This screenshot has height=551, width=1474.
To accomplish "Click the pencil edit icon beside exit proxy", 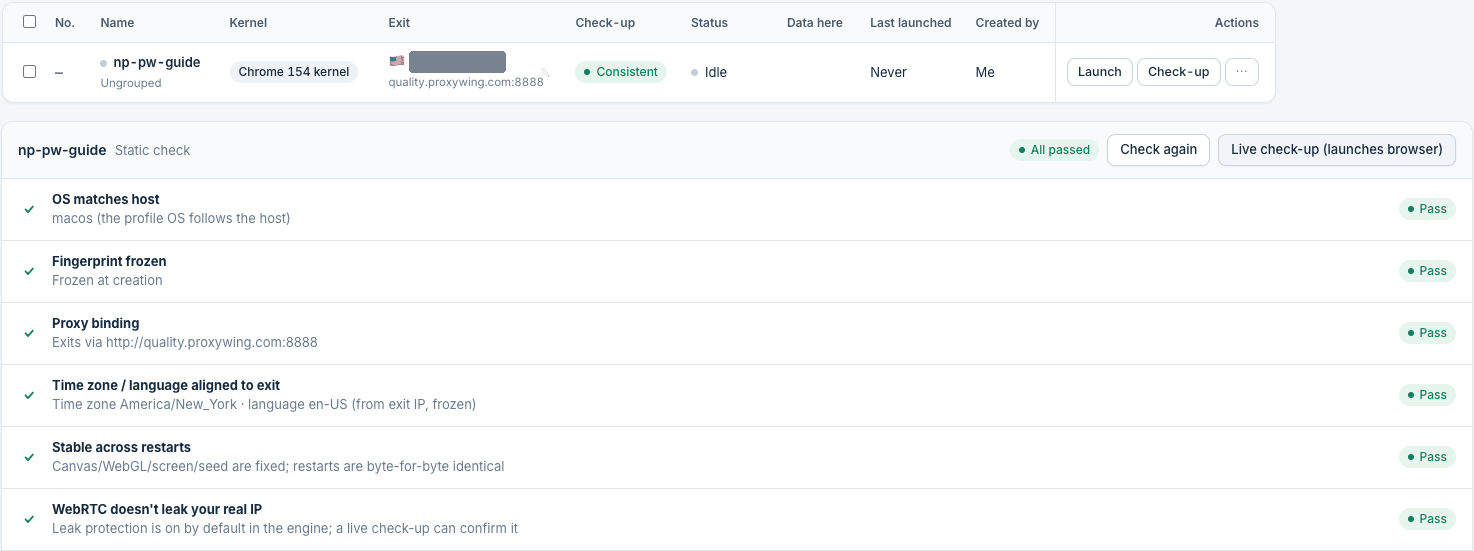I will click(x=545, y=72).
